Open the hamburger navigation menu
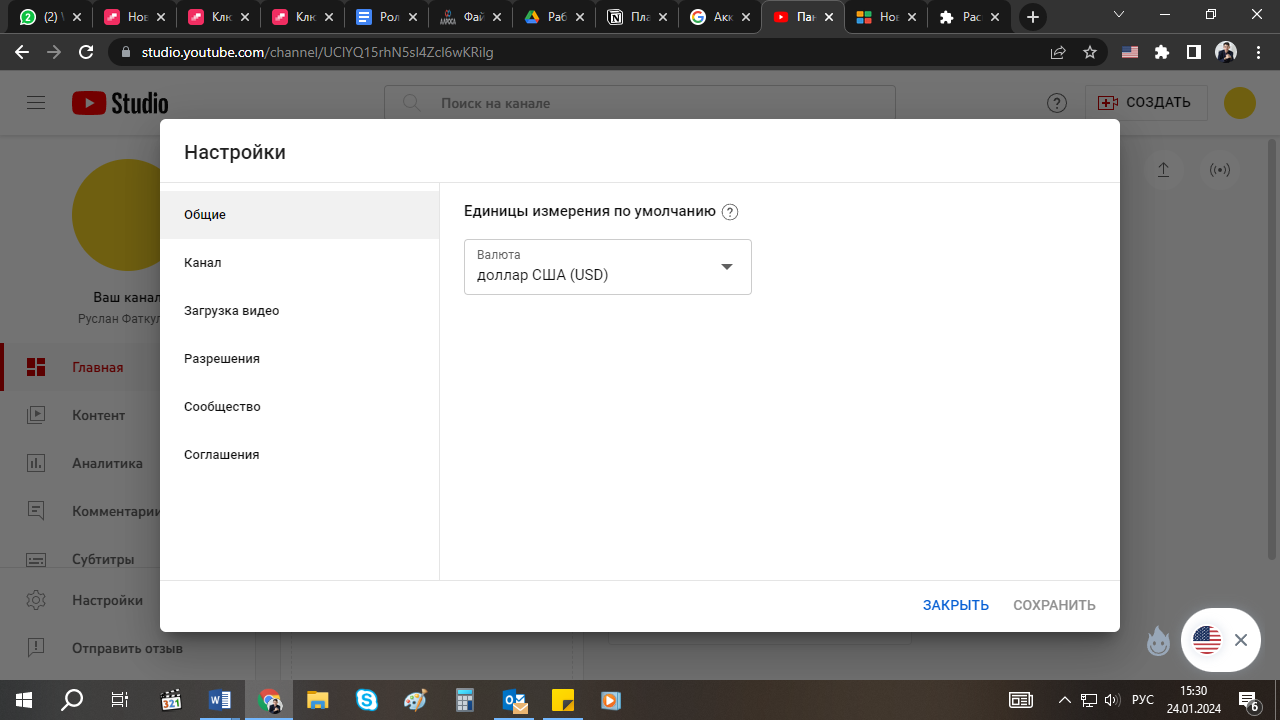This screenshot has height=720, width=1280. (x=37, y=103)
